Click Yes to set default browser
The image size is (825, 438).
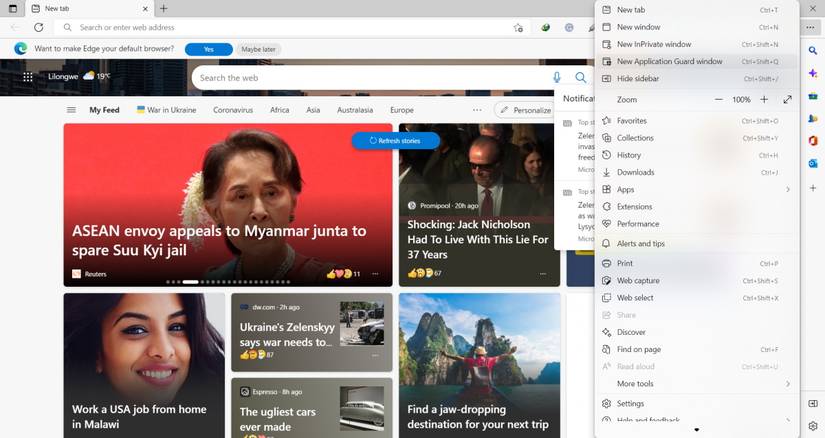209,49
